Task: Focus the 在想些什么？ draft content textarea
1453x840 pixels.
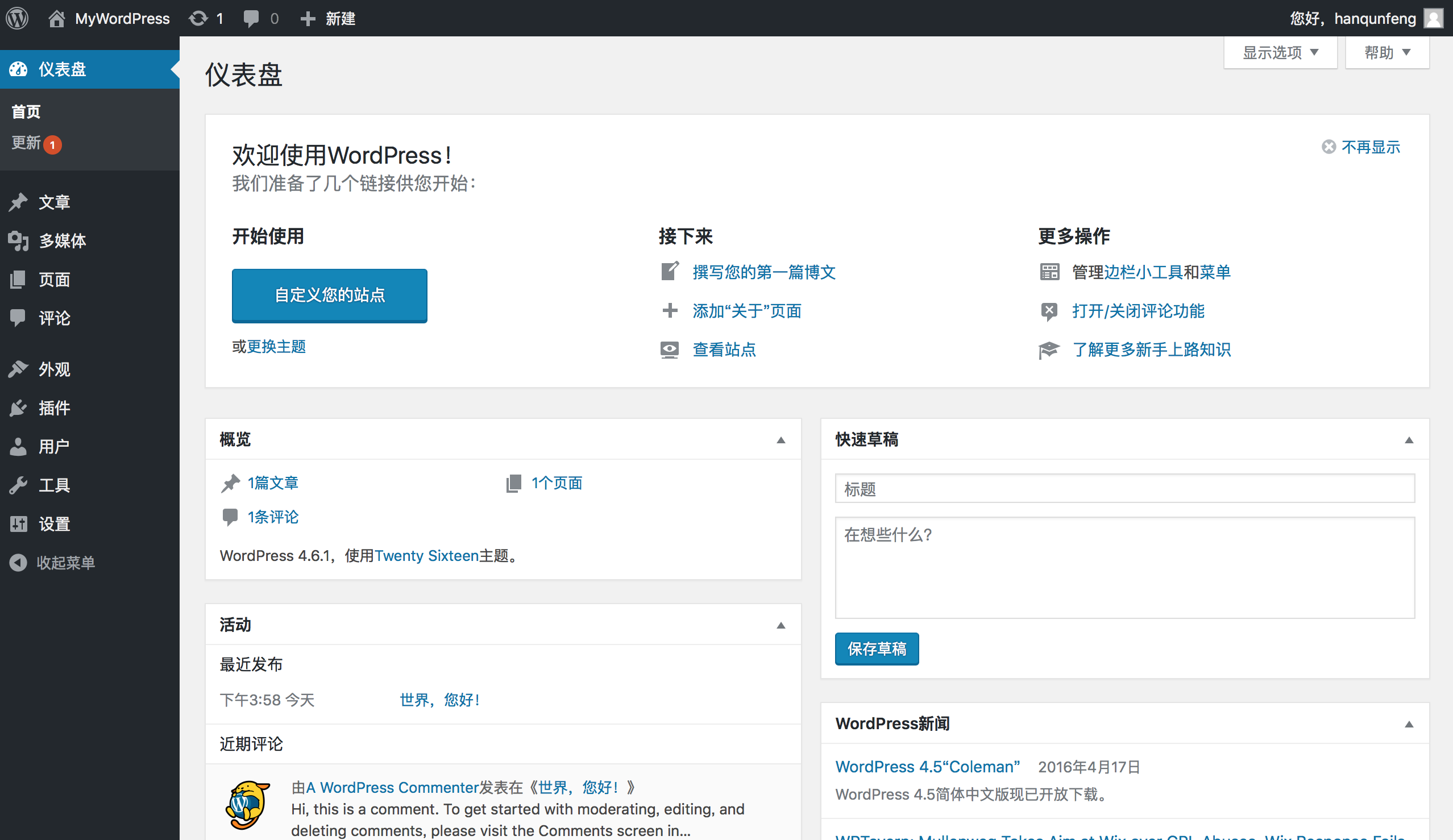Action: pyautogui.click(x=1124, y=567)
